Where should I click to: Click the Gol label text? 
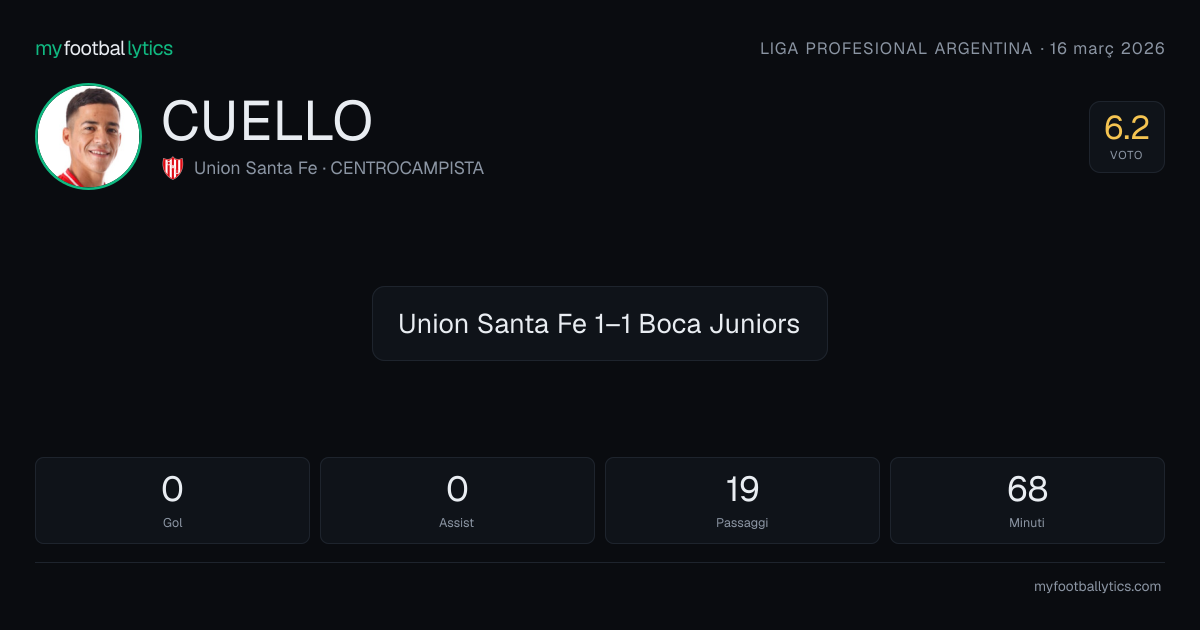pyautogui.click(x=172, y=522)
